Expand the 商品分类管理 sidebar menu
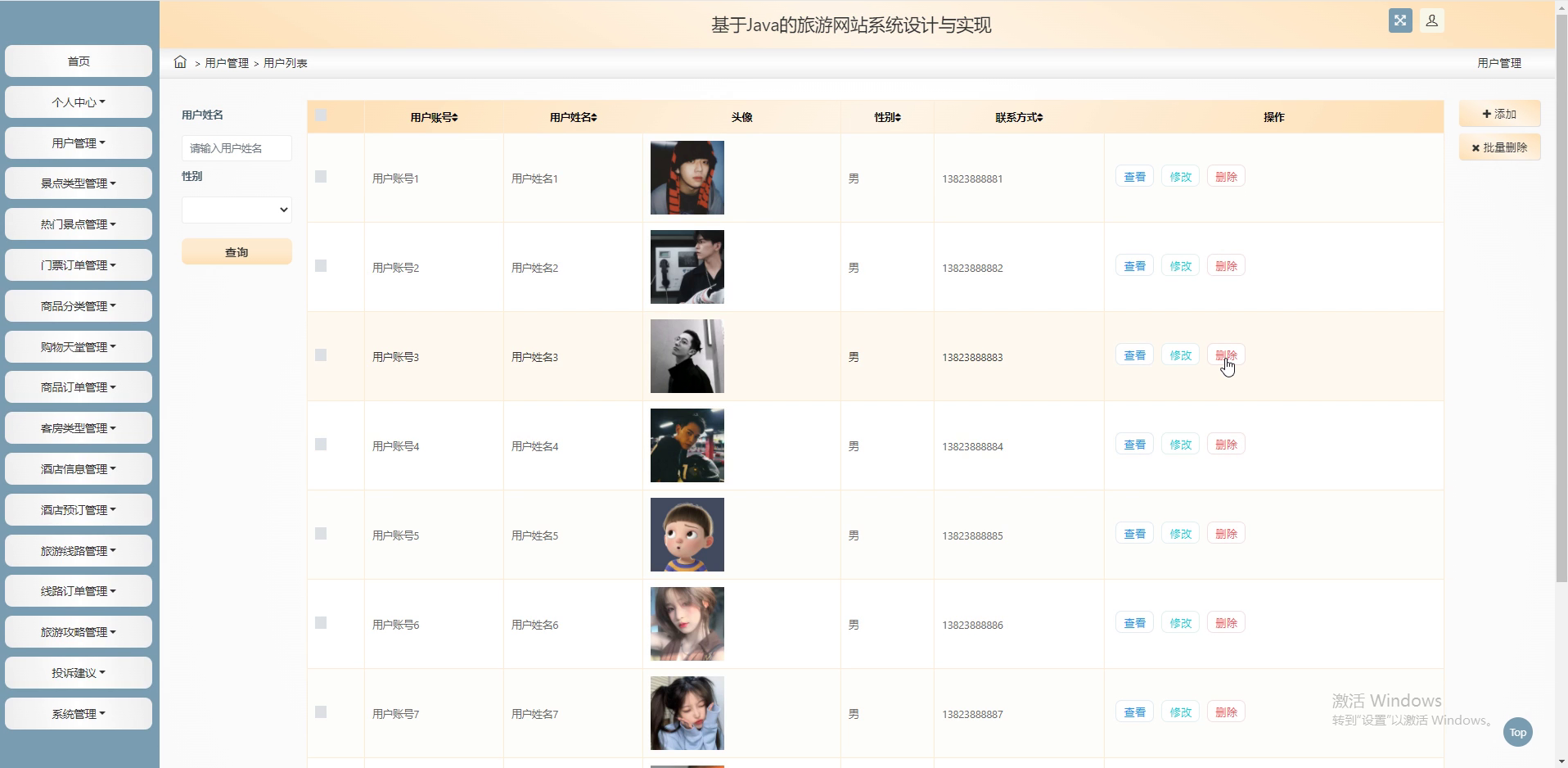1568x768 pixels. tap(79, 306)
